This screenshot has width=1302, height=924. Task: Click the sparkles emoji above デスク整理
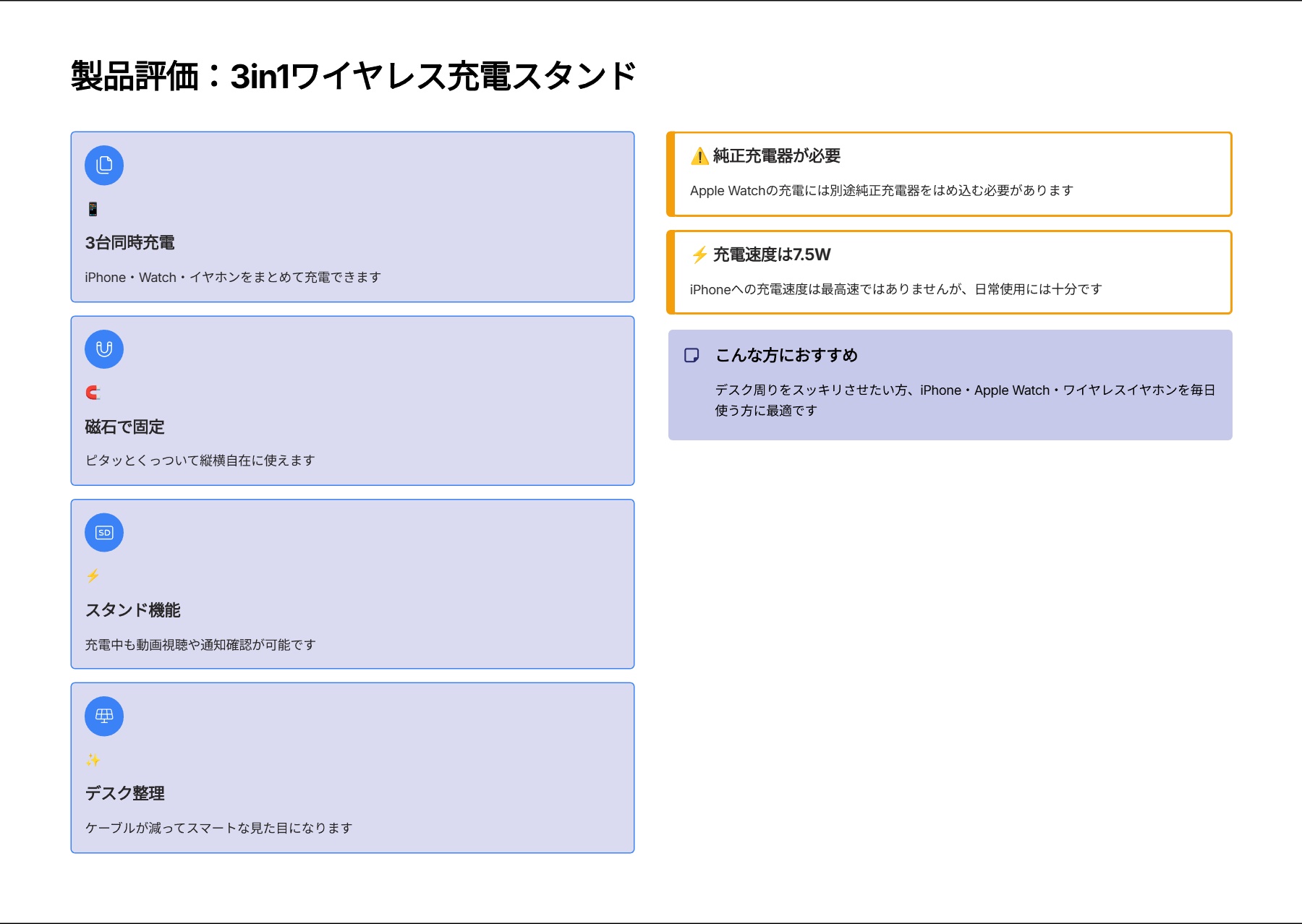click(x=93, y=760)
